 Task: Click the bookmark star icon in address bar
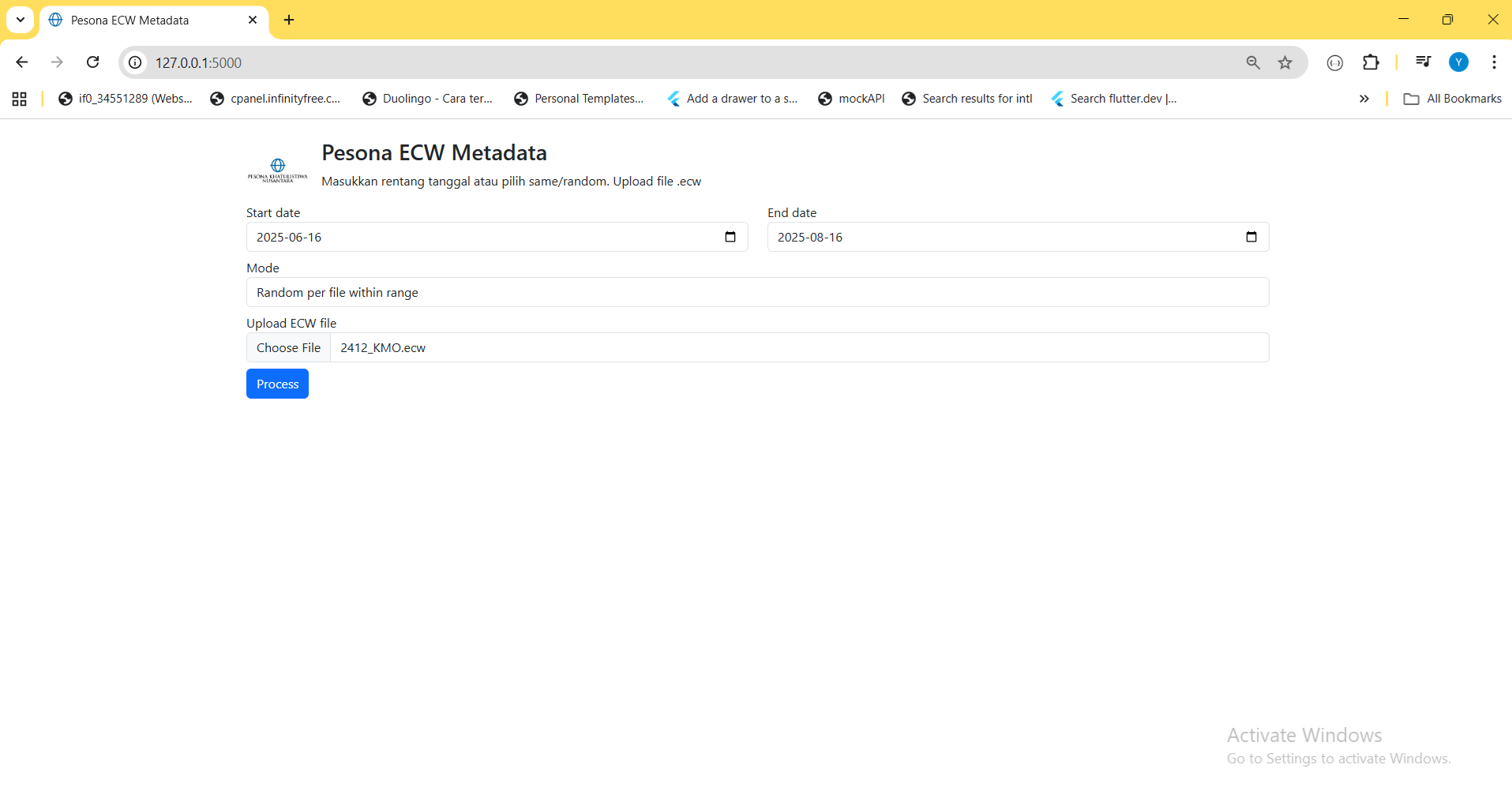coord(1285,62)
